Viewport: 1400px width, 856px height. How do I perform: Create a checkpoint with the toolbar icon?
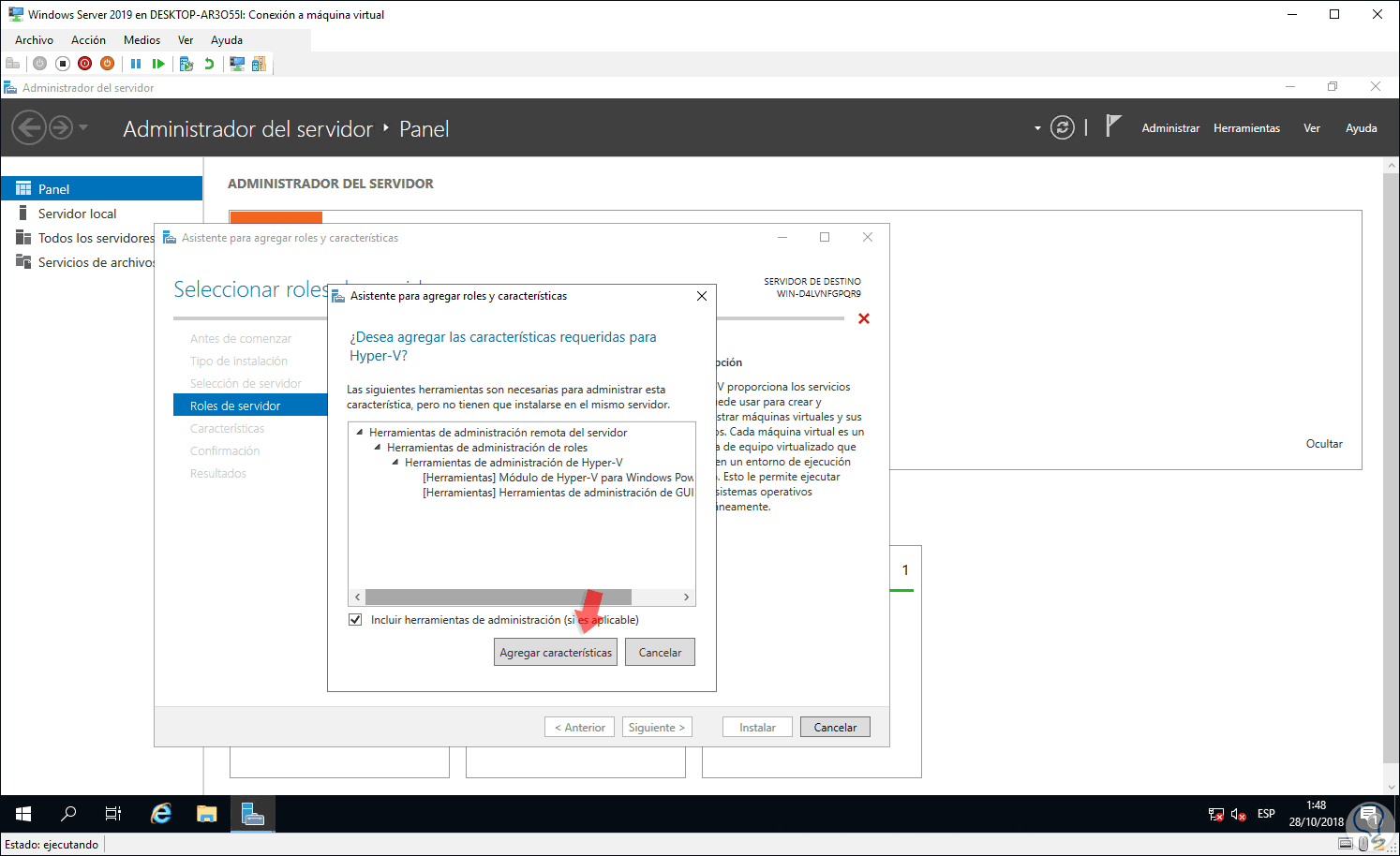(186, 64)
